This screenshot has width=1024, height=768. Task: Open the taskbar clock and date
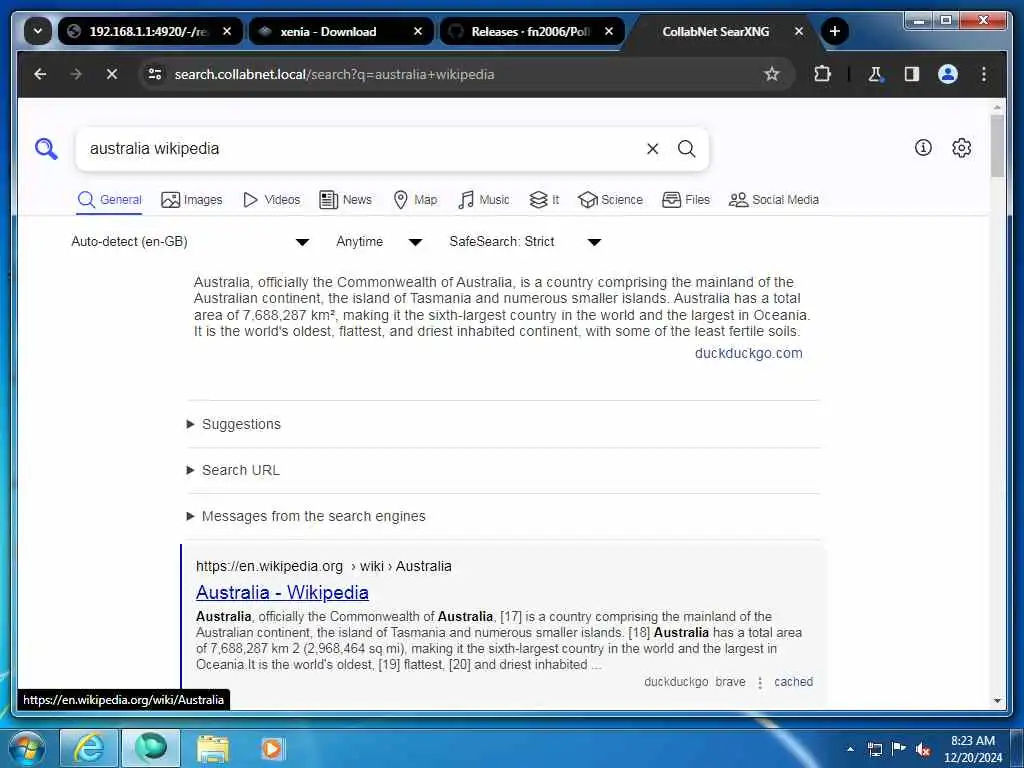[973, 749]
